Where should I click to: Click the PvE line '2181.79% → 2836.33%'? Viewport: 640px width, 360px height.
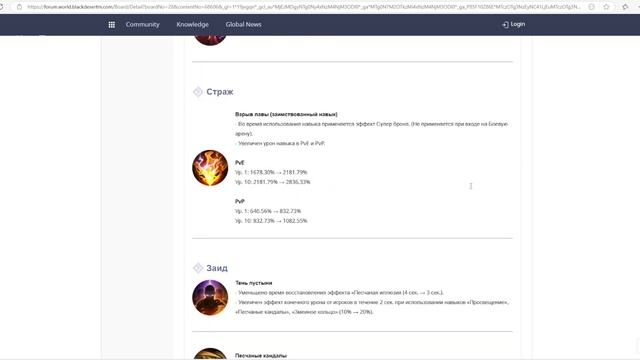coord(273,182)
